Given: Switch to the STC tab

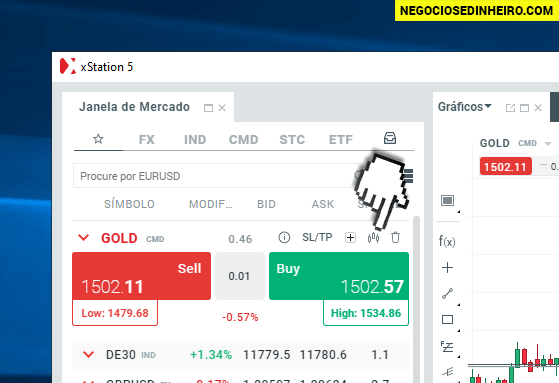Looking at the screenshot, I should click(x=292, y=139).
